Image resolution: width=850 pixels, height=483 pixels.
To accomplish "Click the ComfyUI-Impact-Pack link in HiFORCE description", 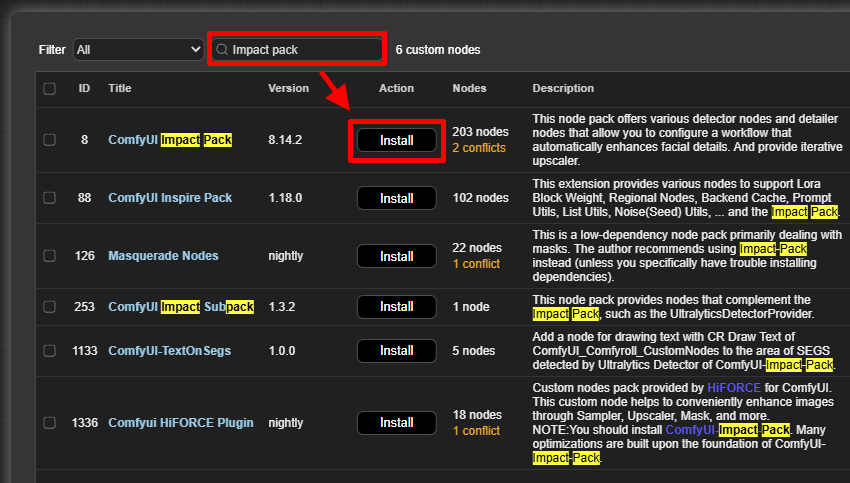I will (x=727, y=430).
